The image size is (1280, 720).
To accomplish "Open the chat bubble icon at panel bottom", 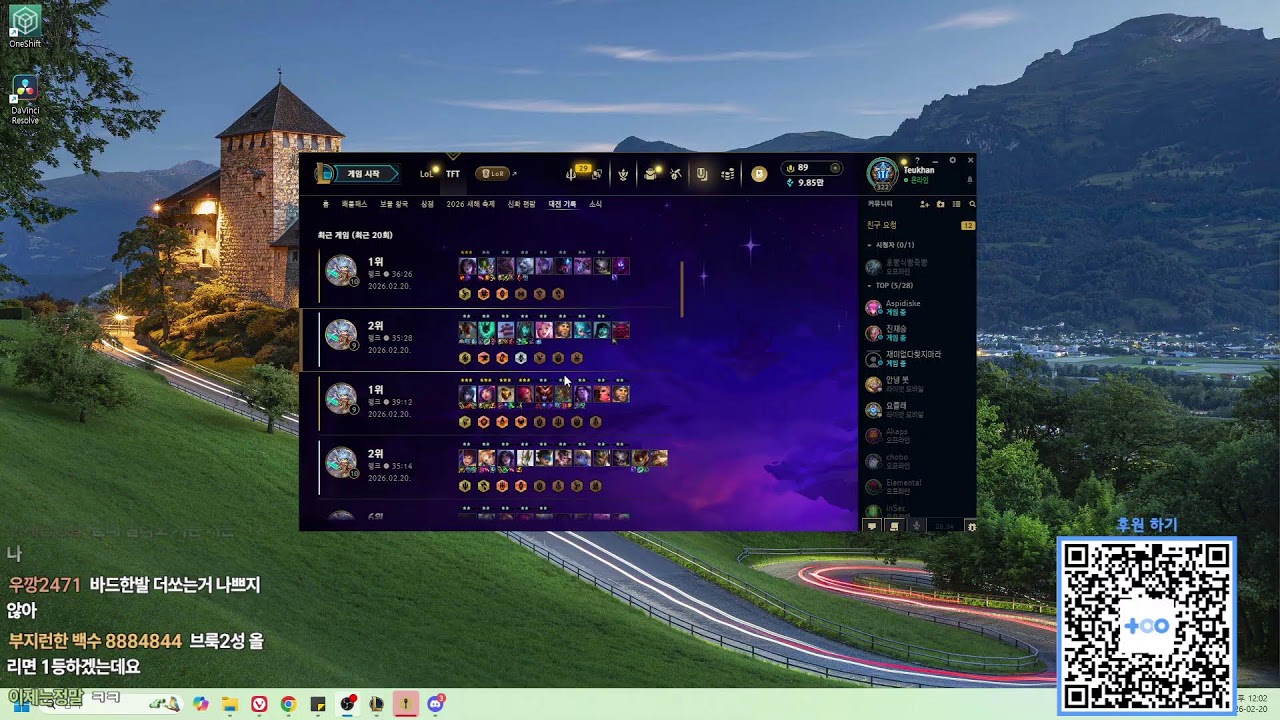I will pyautogui.click(x=872, y=526).
